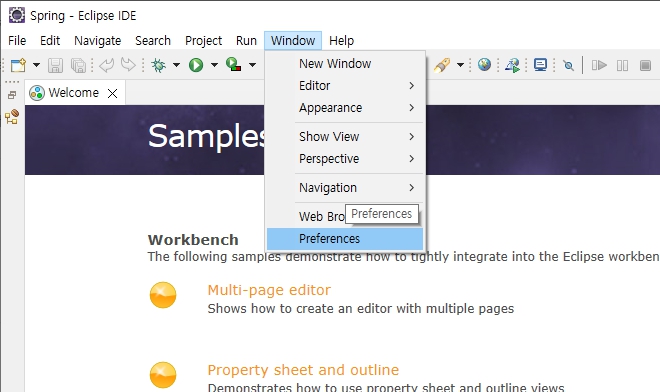Click the Property sheet orange sphere icon
The height and width of the screenshot is (392, 660).
(163, 375)
